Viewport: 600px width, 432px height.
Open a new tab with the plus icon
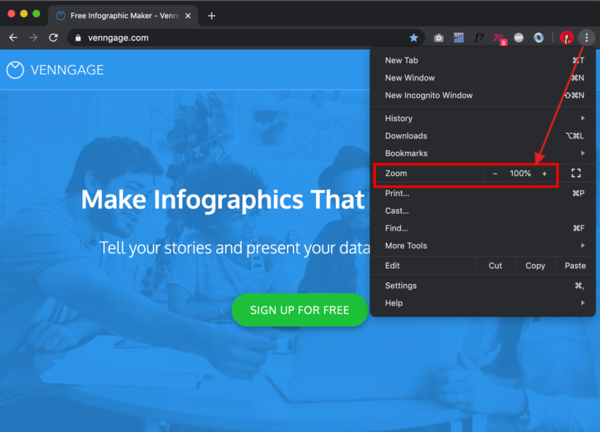[212, 15]
